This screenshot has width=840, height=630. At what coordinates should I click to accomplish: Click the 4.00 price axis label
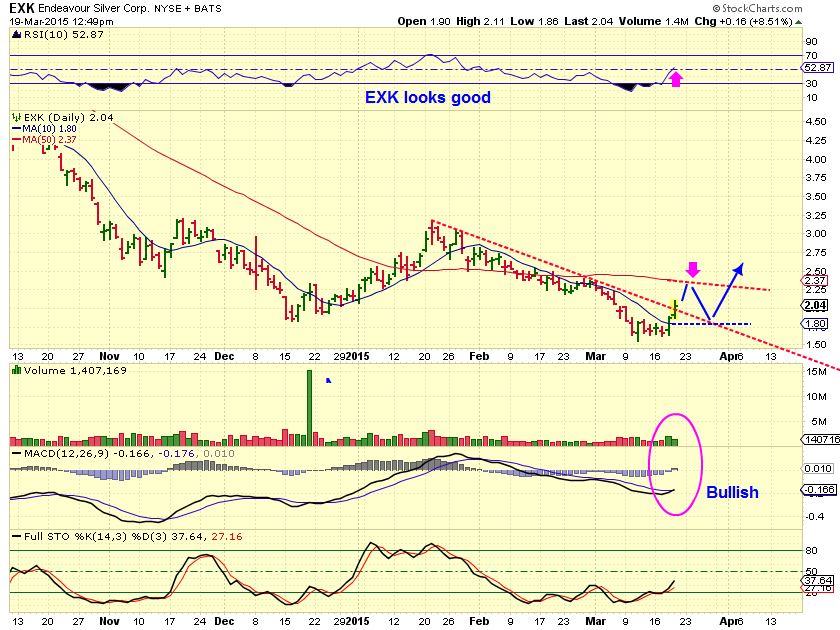click(815, 159)
